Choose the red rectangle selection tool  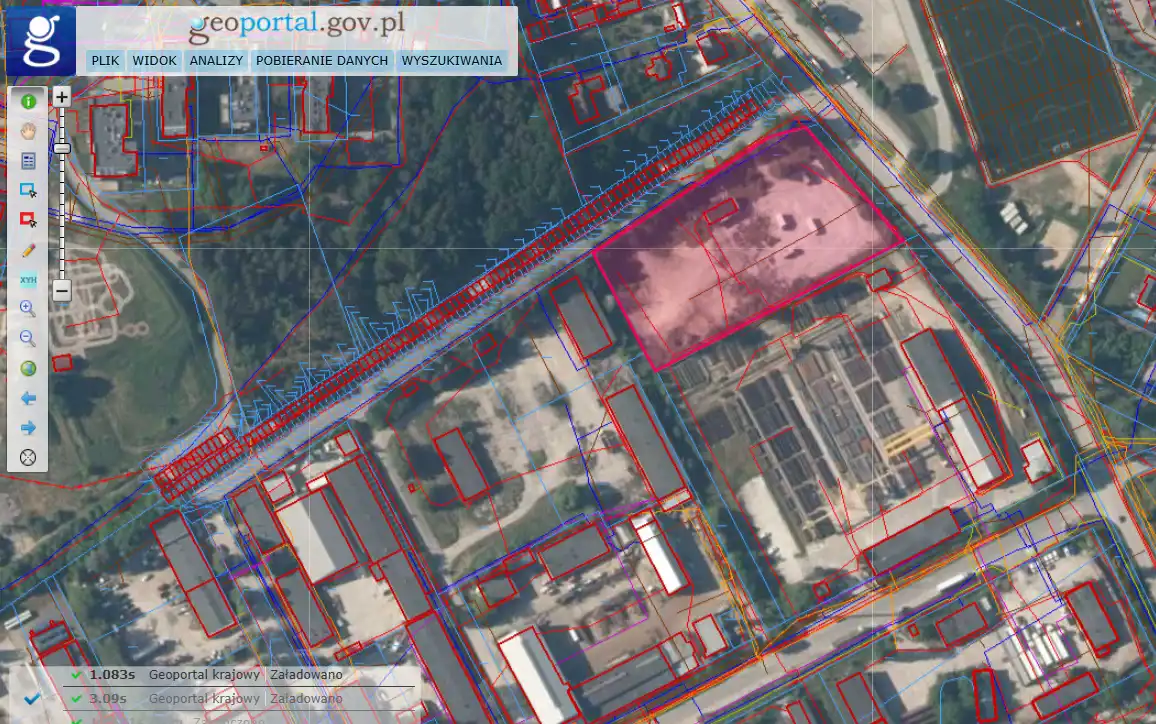tap(28, 220)
